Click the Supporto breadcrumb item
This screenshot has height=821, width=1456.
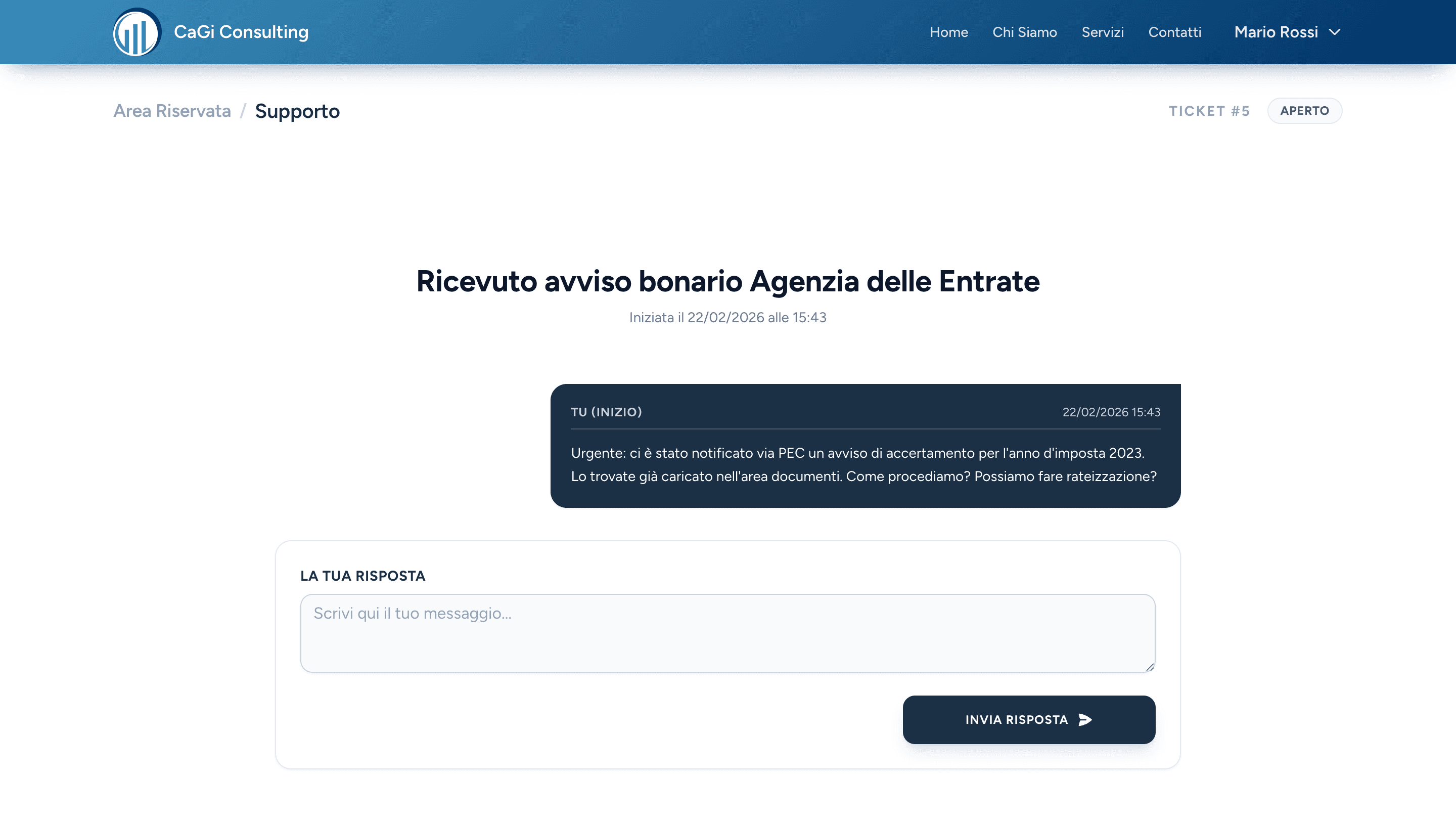pos(297,111)
